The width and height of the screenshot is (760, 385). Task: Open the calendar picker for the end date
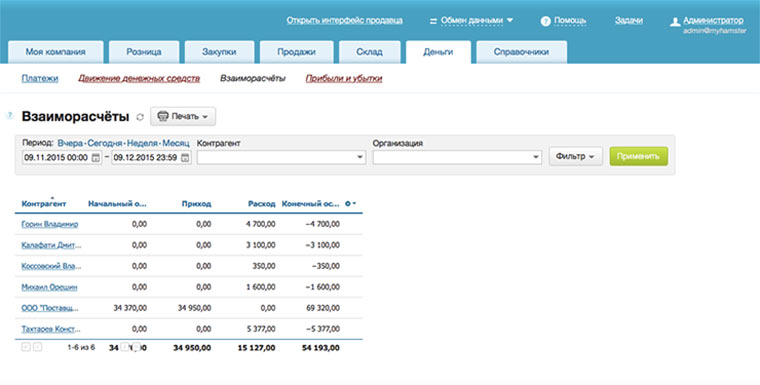[x=185, y=158]
